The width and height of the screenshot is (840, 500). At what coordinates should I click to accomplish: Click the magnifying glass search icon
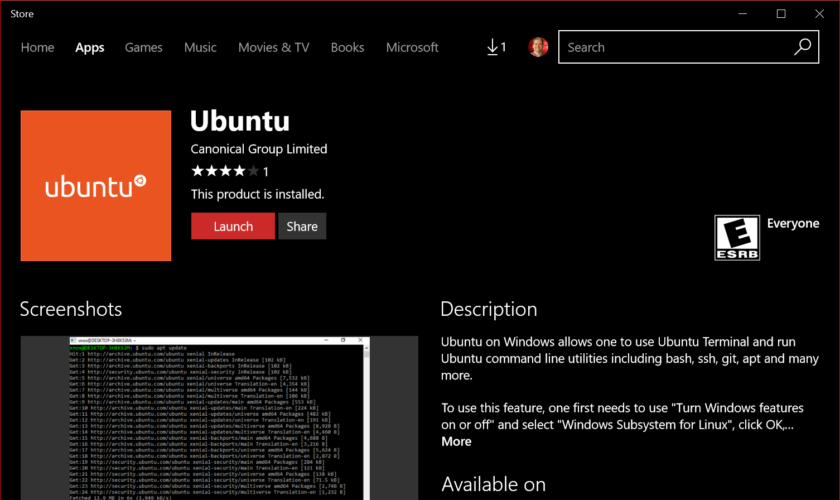point(803,47)
